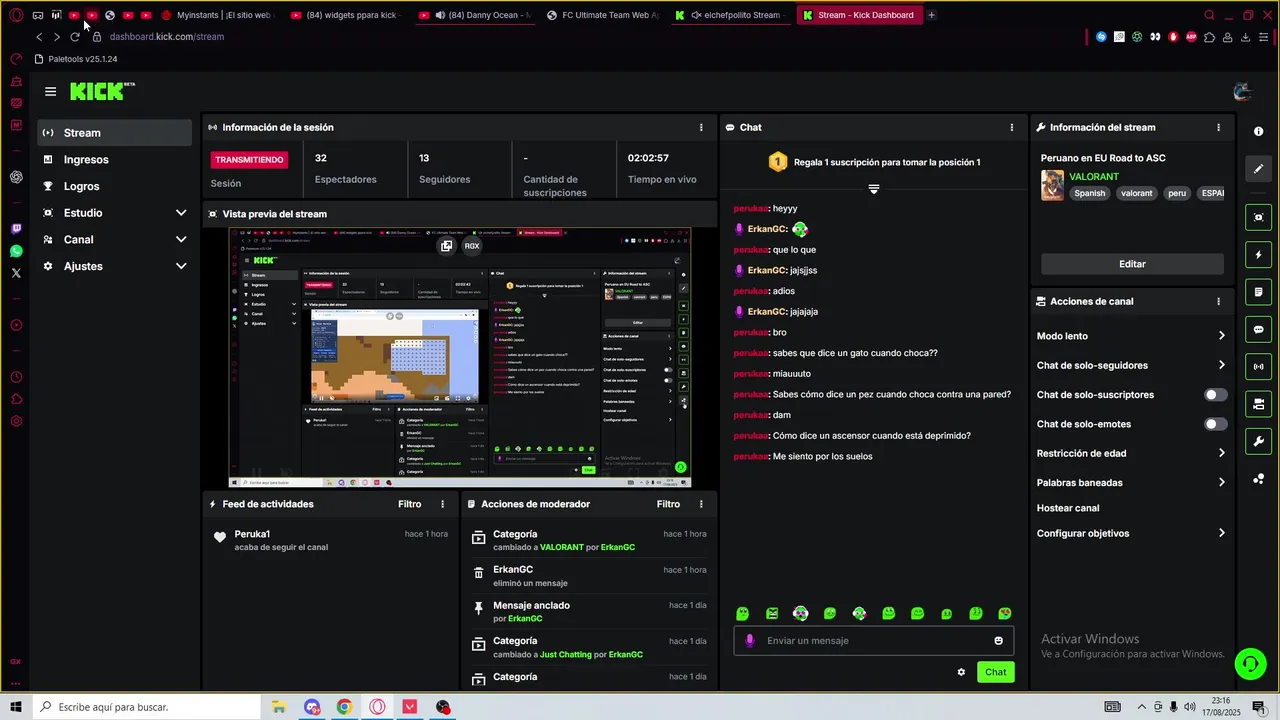Click the pencil edit icon in right sidebar
1280x720 pixels.
point(1258,169)
